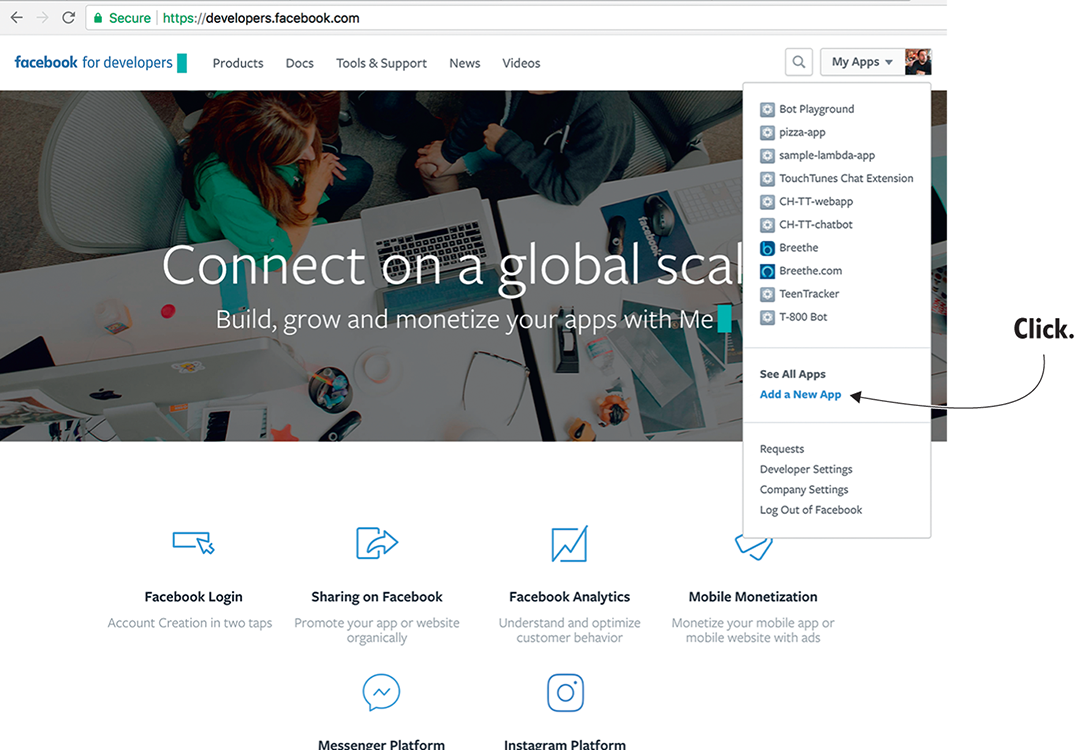The height and width of the screenshot is (750, 1075).
Task: Click the browser reload icon
Action: point(68,18)
